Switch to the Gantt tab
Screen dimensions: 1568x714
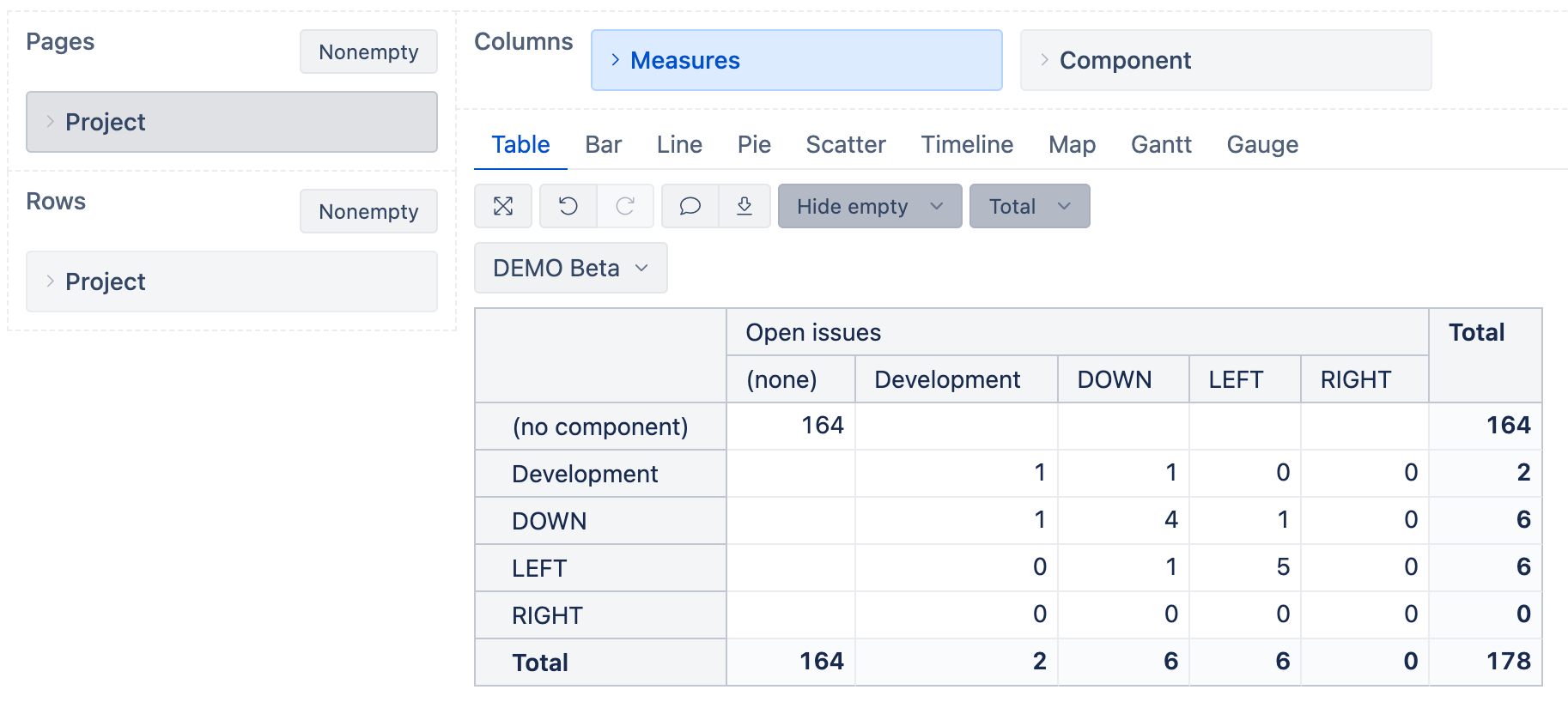(1161, 144)
